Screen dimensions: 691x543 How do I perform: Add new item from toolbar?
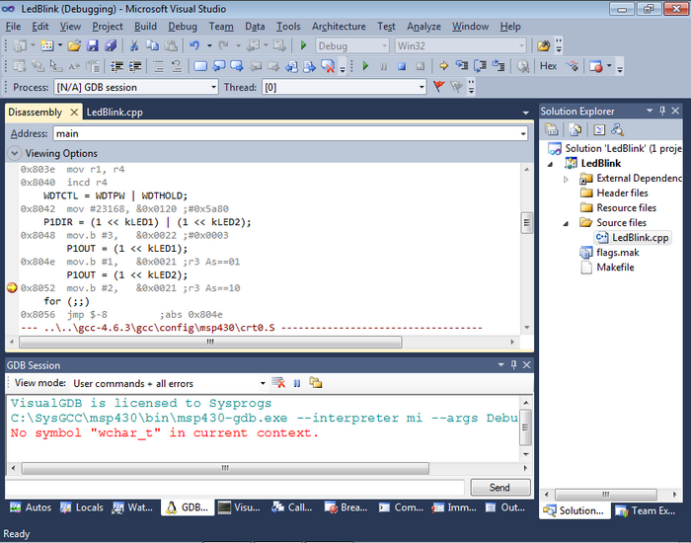coord(47,45)
